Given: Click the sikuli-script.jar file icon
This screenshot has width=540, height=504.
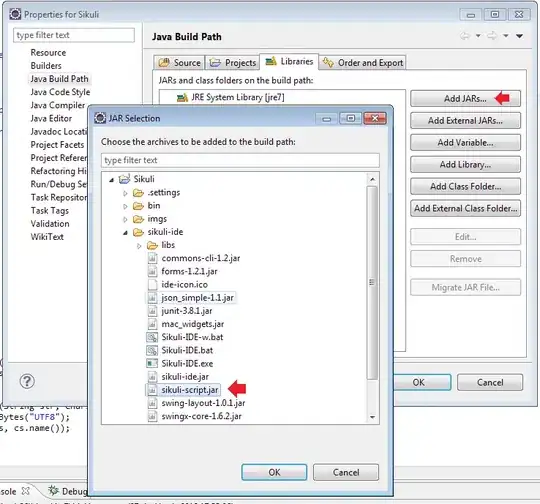Looking at the screenshot, I should [152, 390].
